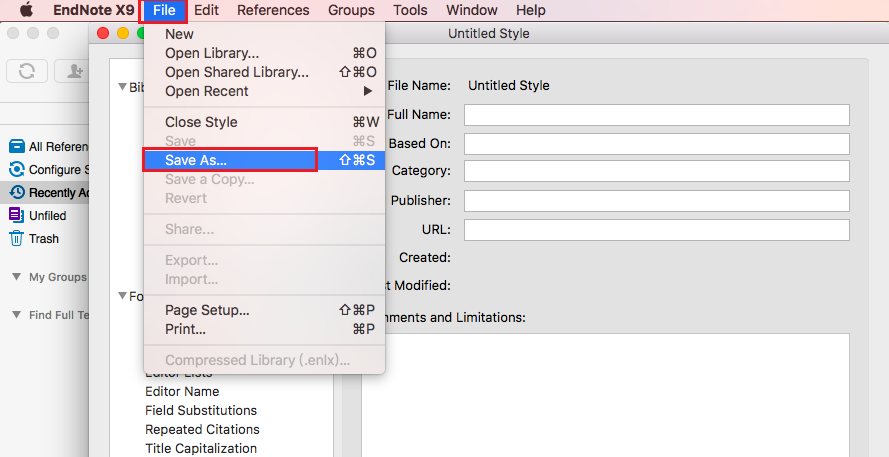Click the Based On input field
Screen dimensions: 889x457
click(x=657, y=143)
